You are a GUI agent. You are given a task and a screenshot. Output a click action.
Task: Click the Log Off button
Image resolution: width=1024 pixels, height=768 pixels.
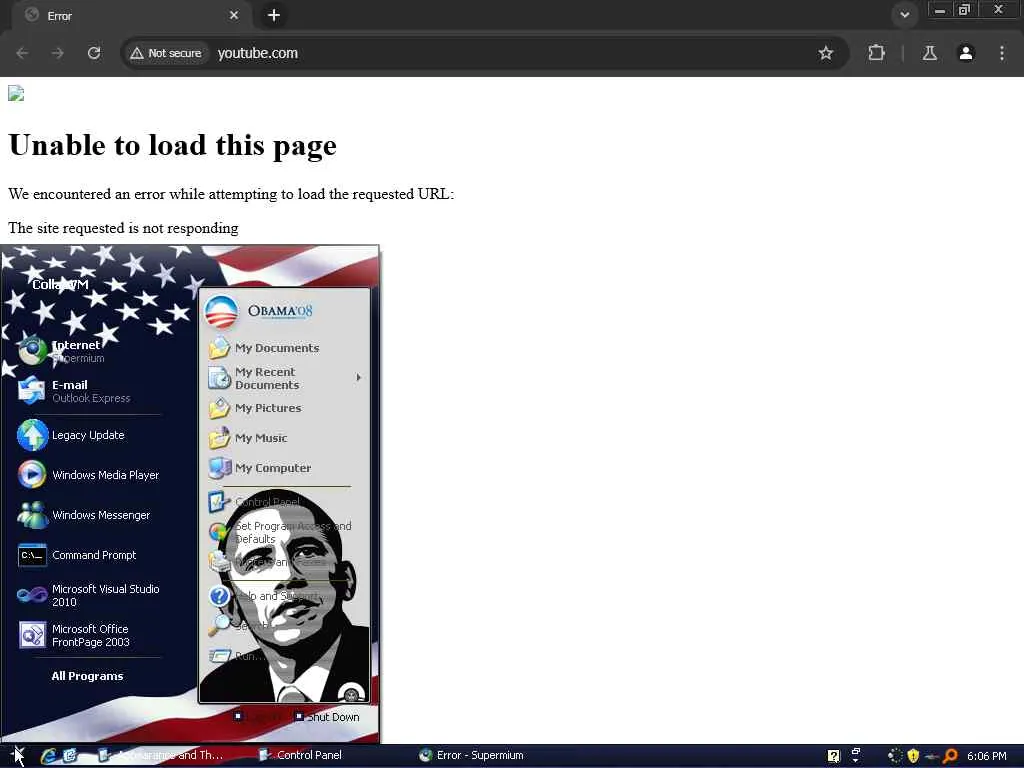coord(258,717)
